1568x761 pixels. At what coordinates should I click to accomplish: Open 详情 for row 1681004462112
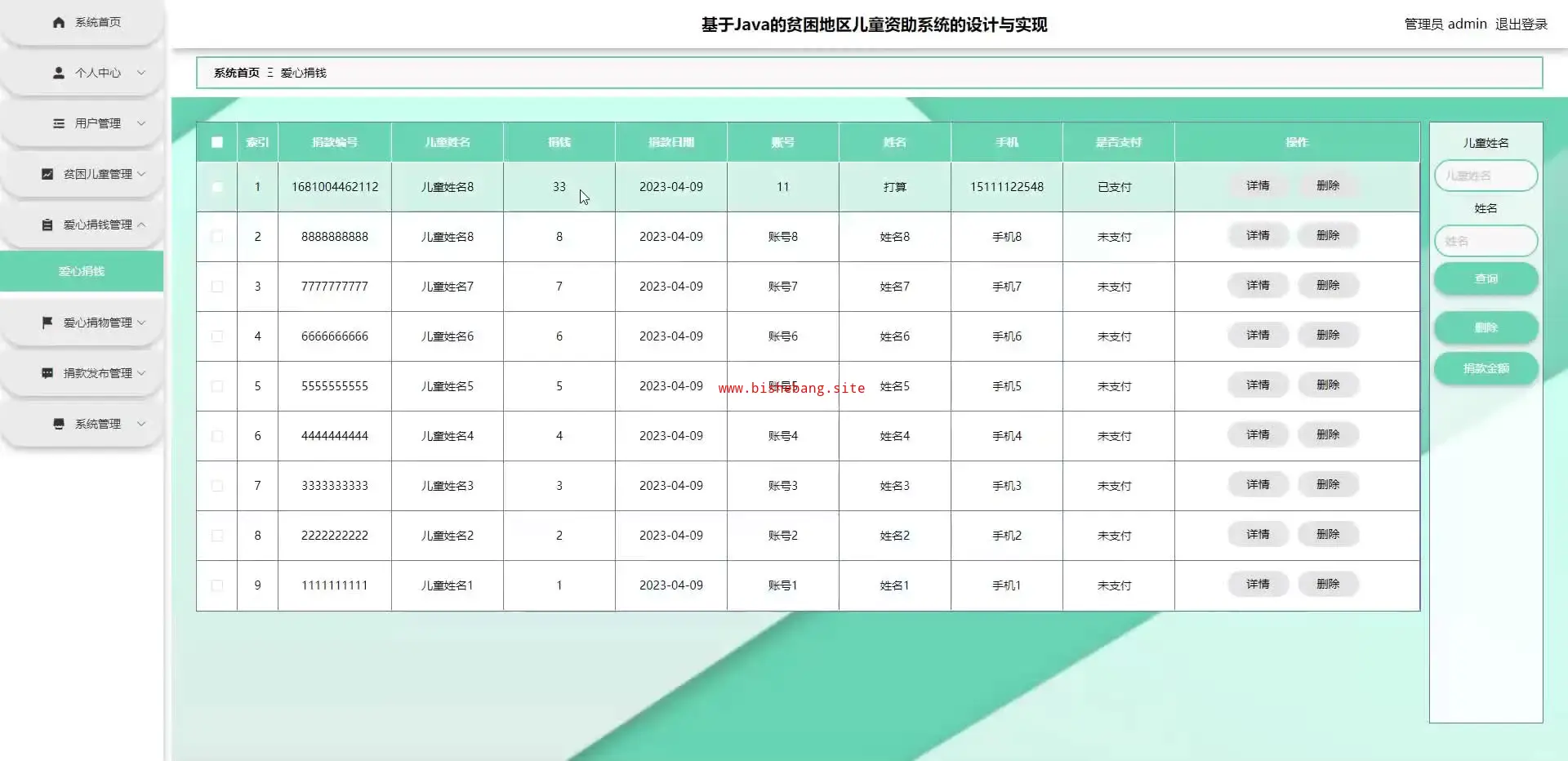[1258, 186]
